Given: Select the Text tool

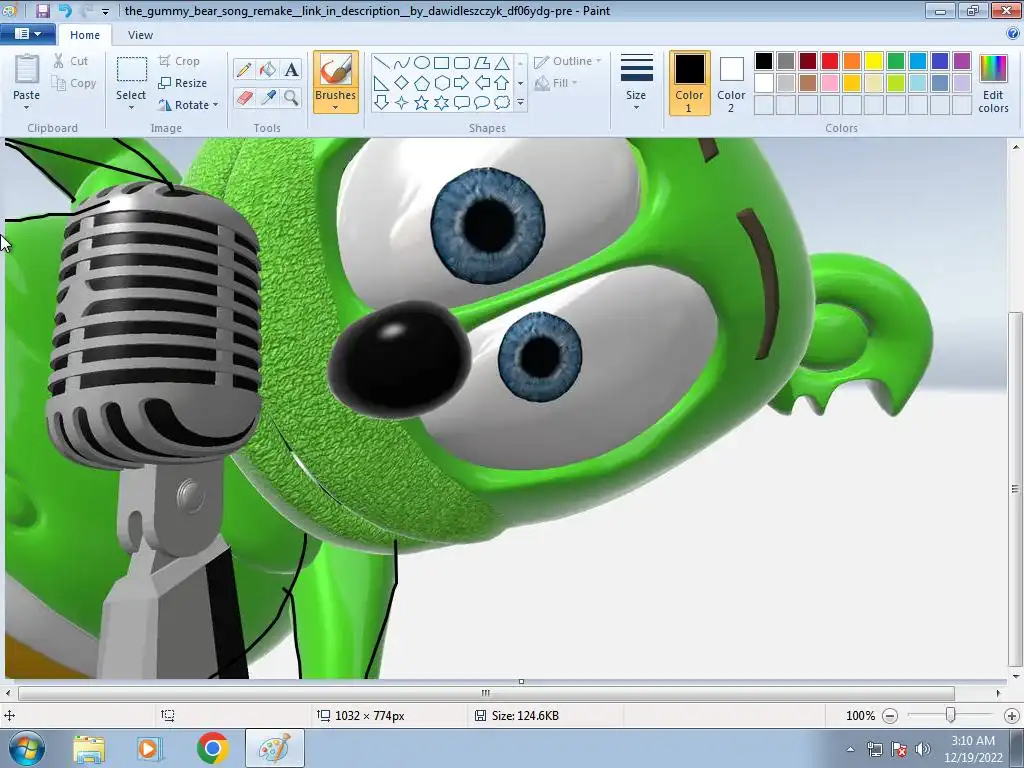Looking at the screenshot, I should coord(291,69).
